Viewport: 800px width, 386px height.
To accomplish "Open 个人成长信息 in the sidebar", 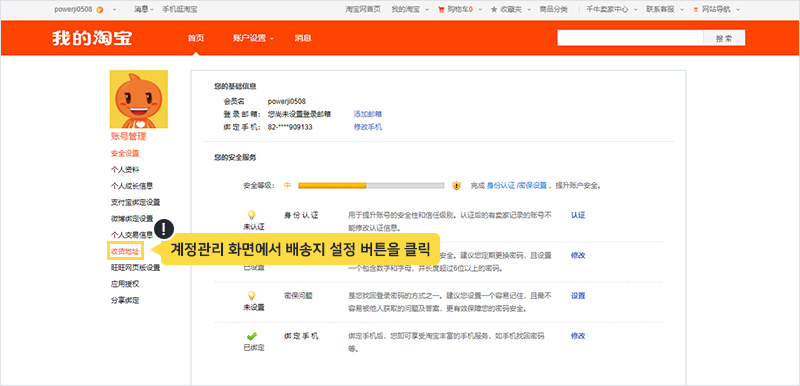I will (132, 186).
